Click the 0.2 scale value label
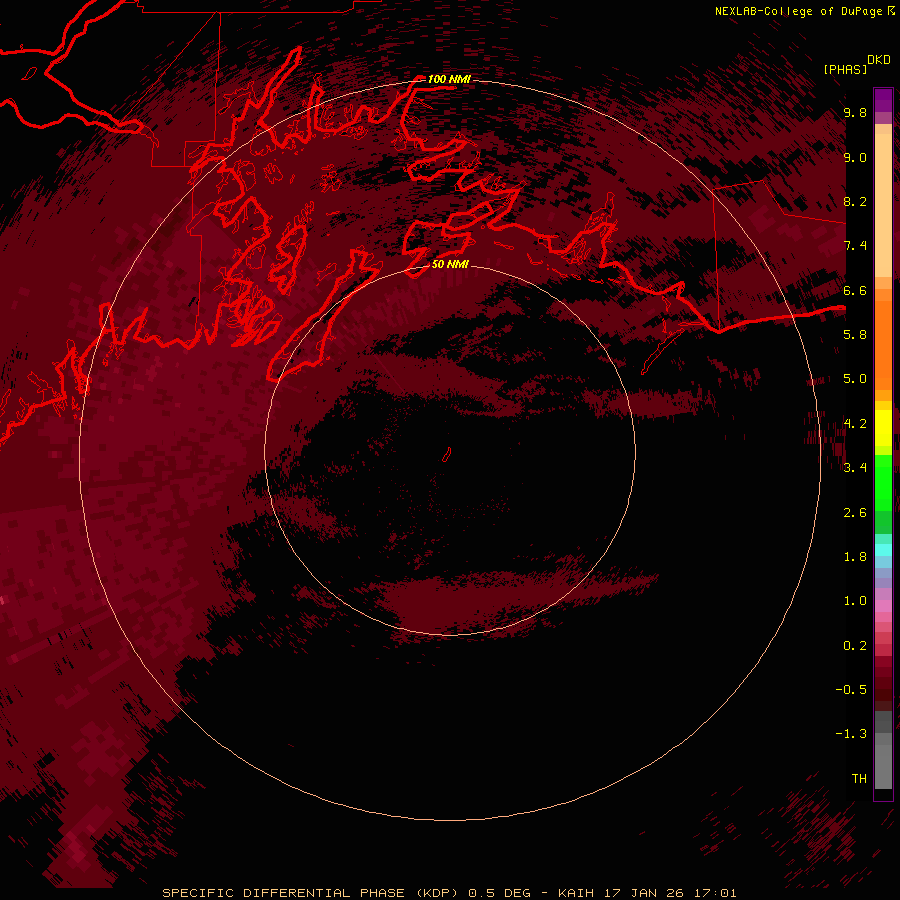The width and height of the screenshot is (900, 900). tap(855, 646)
